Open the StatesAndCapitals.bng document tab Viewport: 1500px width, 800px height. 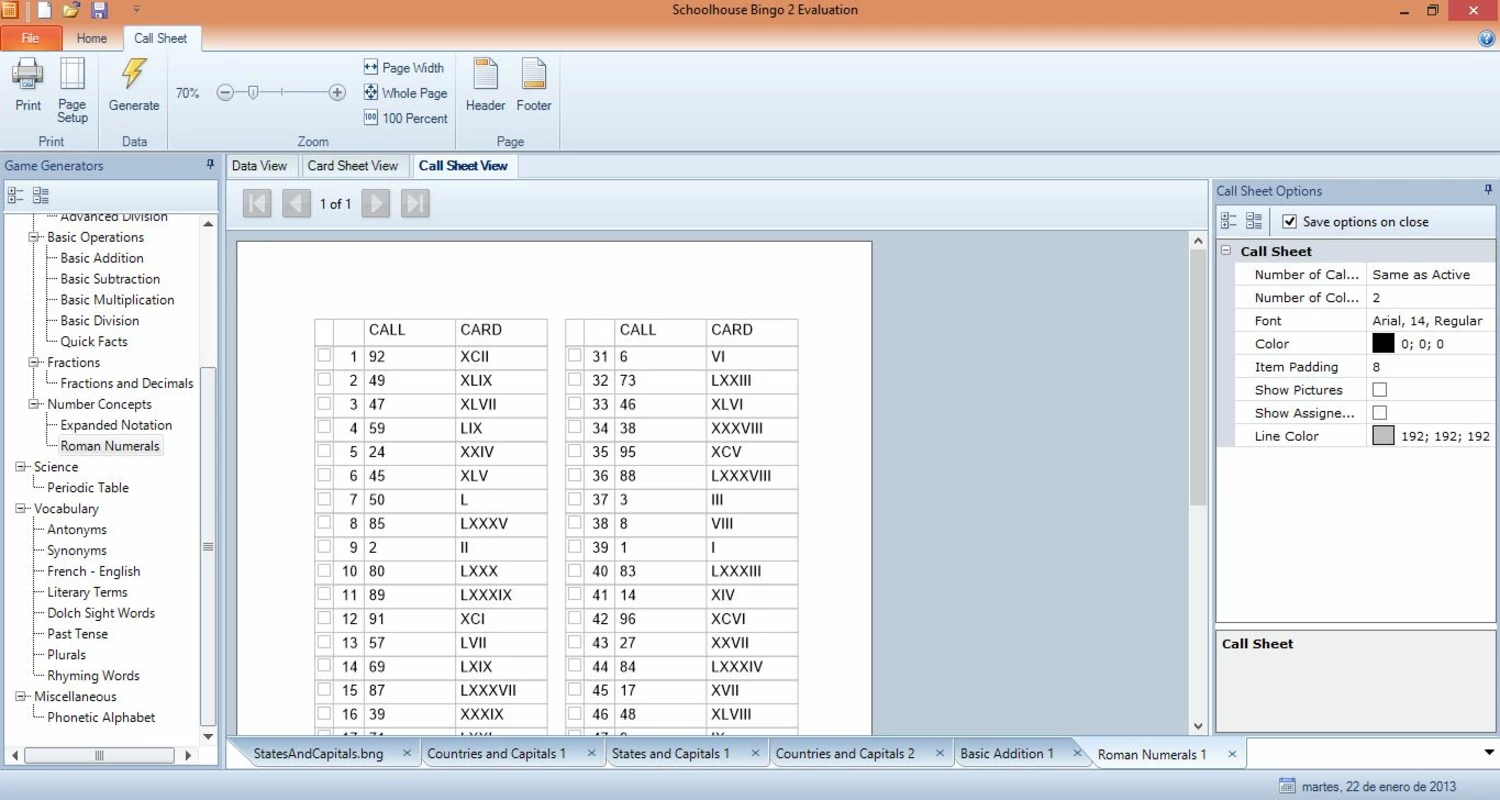[x=318, y=754]
